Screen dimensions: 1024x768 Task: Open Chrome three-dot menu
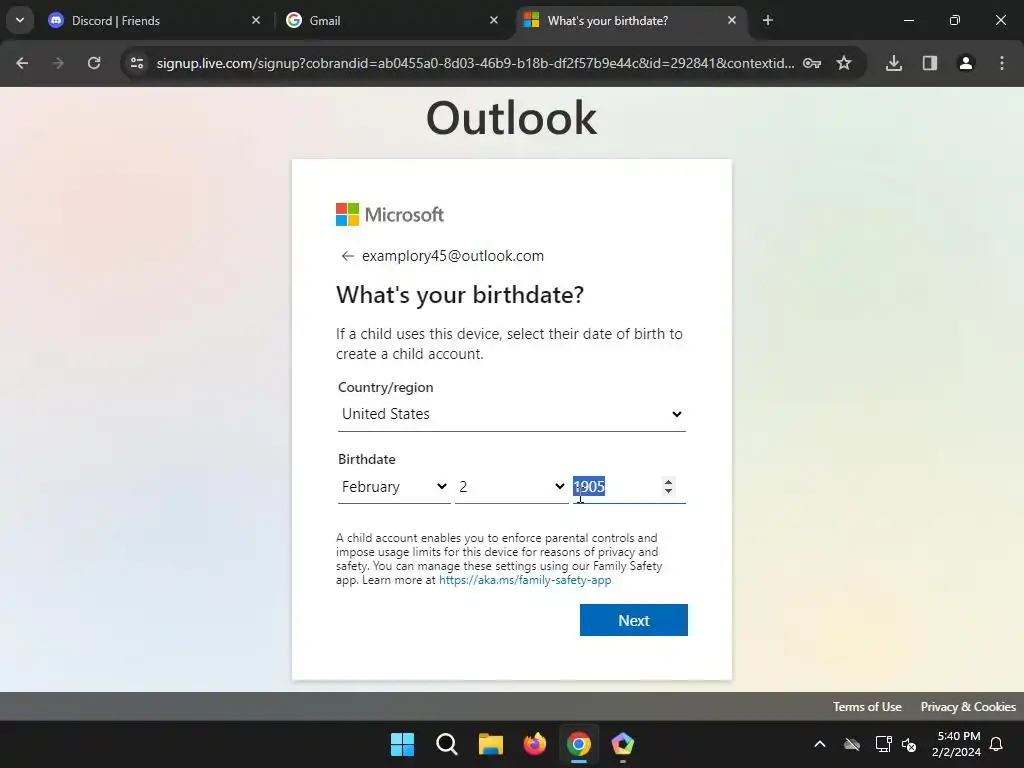point(1002,63)
